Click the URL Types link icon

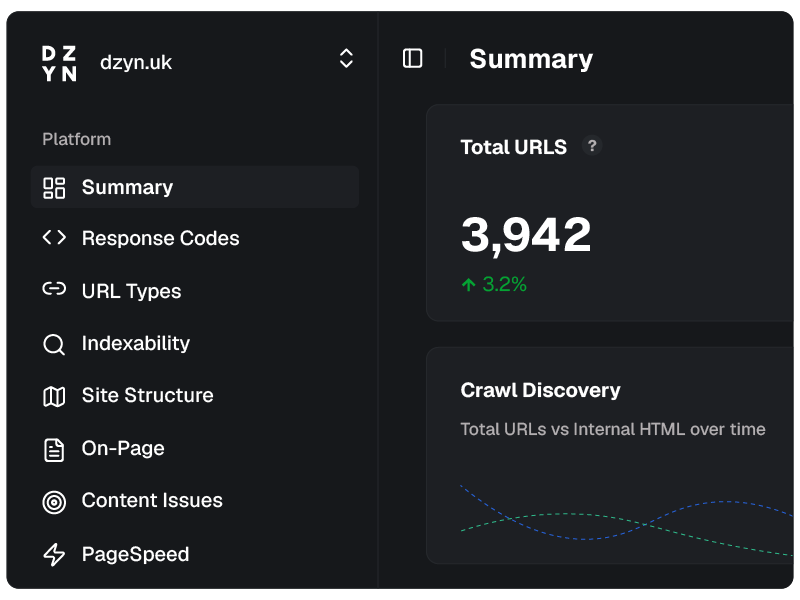tap(54, 290)
